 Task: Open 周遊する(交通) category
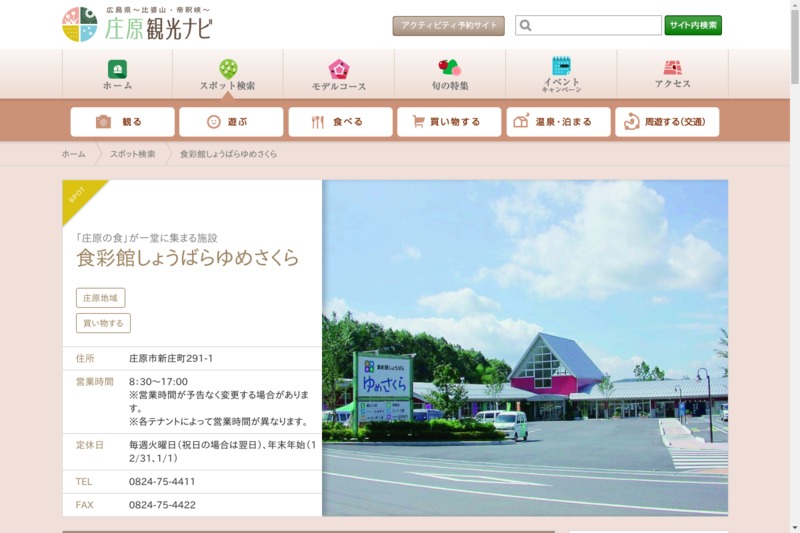(667, 122)
